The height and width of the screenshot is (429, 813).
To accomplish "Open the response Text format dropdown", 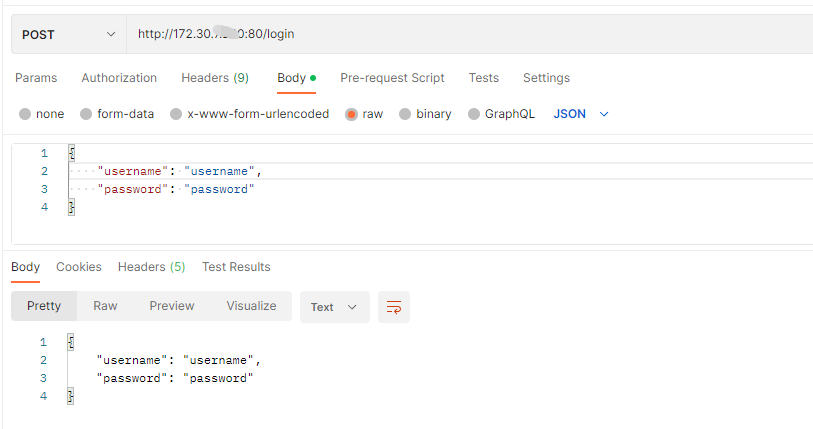I will point(334,307).
